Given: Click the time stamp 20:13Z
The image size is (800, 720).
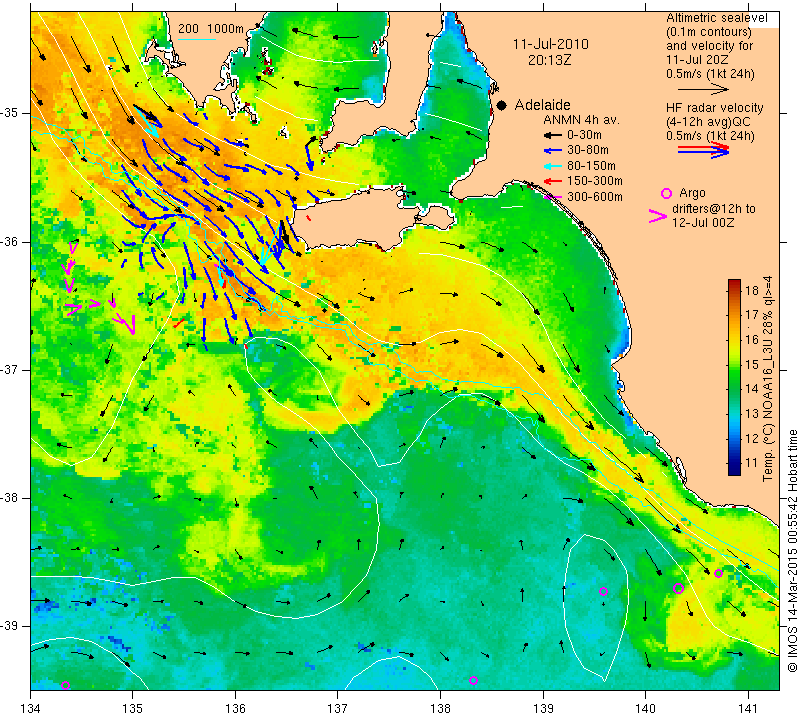Looking at the screenshot, I should click(549, 60).
